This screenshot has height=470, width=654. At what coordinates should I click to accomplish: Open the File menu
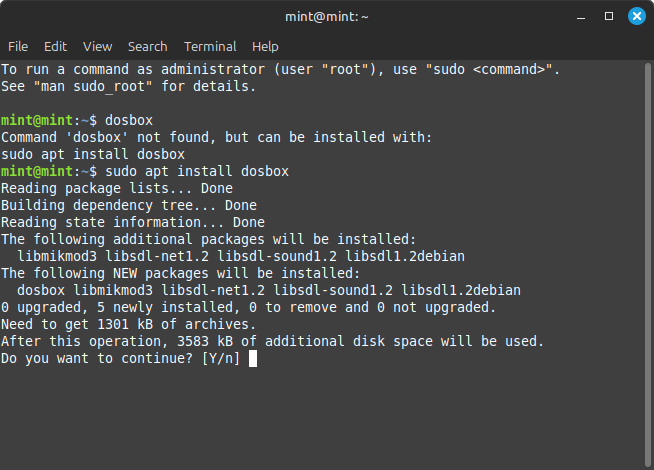pos(18,46)
